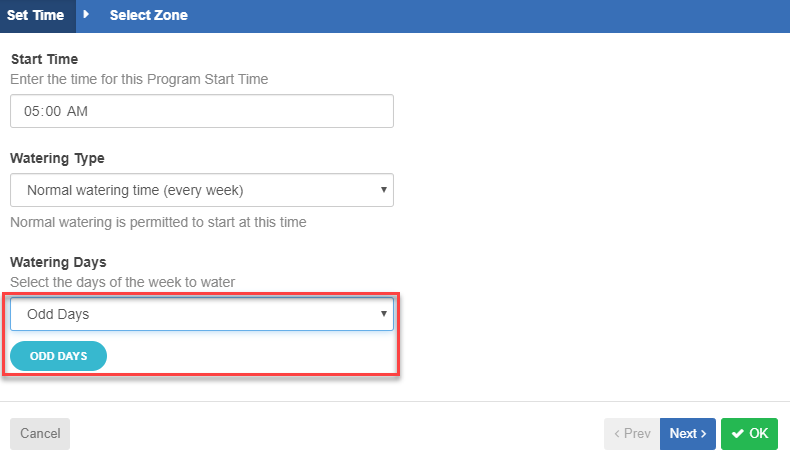Confirm settings with the green OK button

(x=749, y=434)
